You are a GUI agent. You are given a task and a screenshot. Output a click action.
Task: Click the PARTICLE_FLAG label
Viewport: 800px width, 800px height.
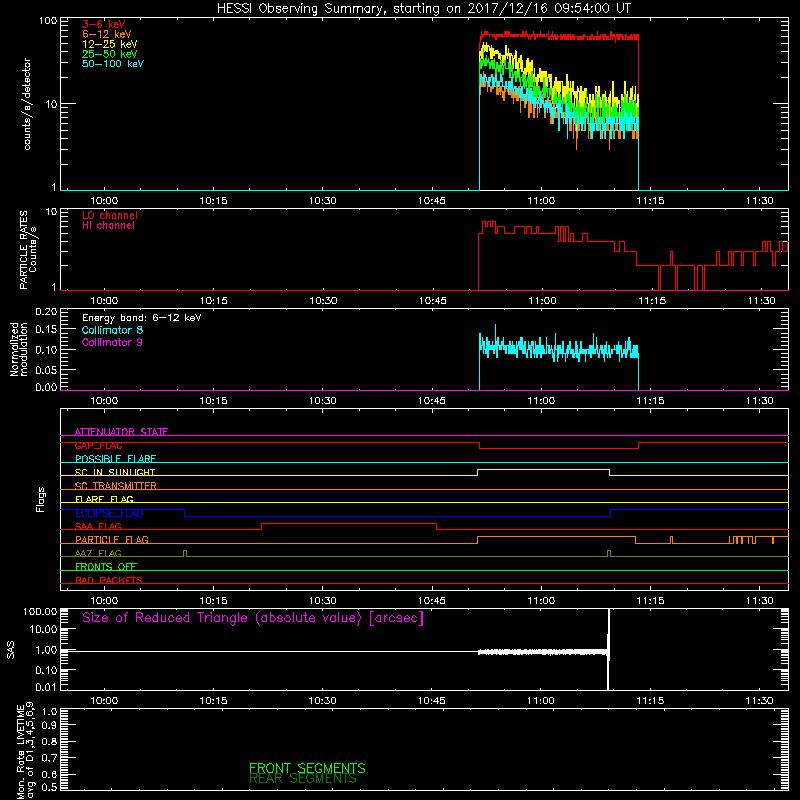coord(112,539)
